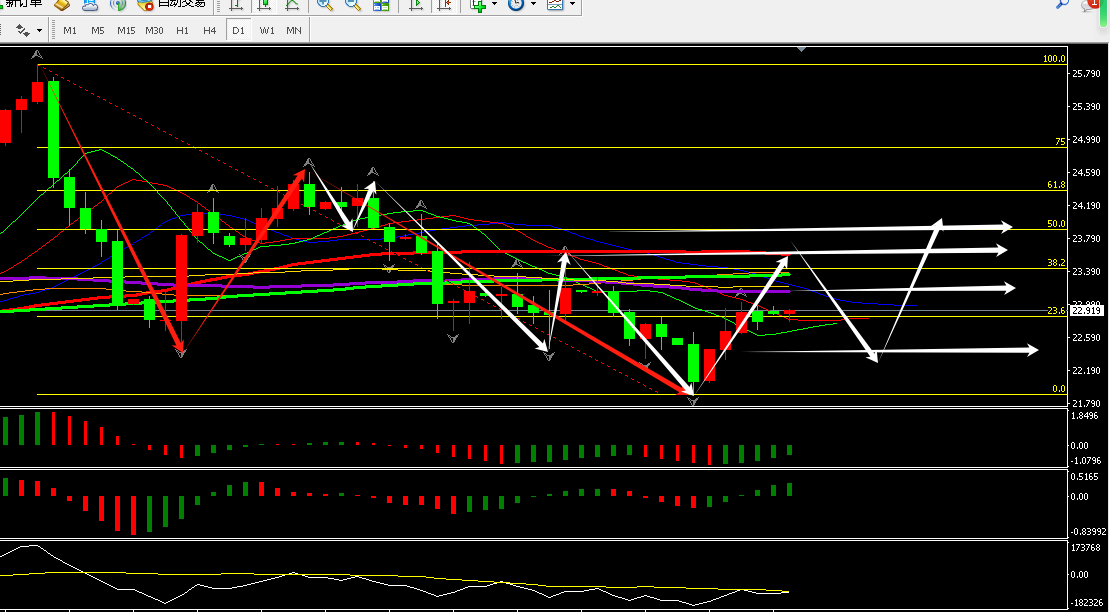The width and height of the screenshot is (1110, 612).
Task: Switch chart to candlestick display
Action: tap(263, 5)
